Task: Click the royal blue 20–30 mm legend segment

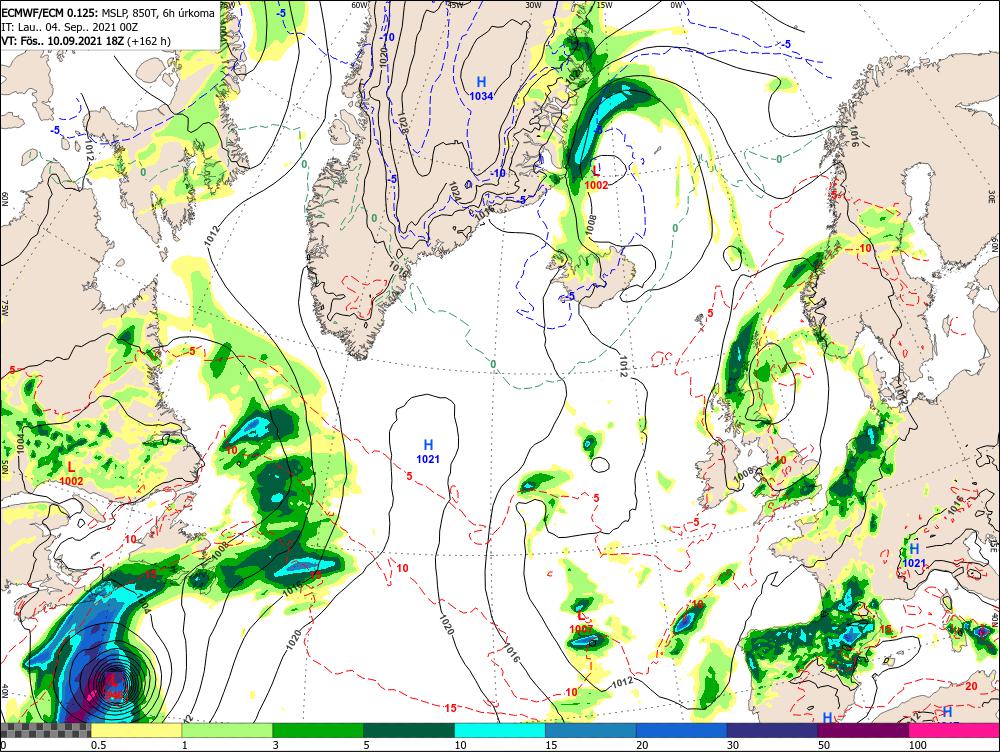Action: click(682, 730)
